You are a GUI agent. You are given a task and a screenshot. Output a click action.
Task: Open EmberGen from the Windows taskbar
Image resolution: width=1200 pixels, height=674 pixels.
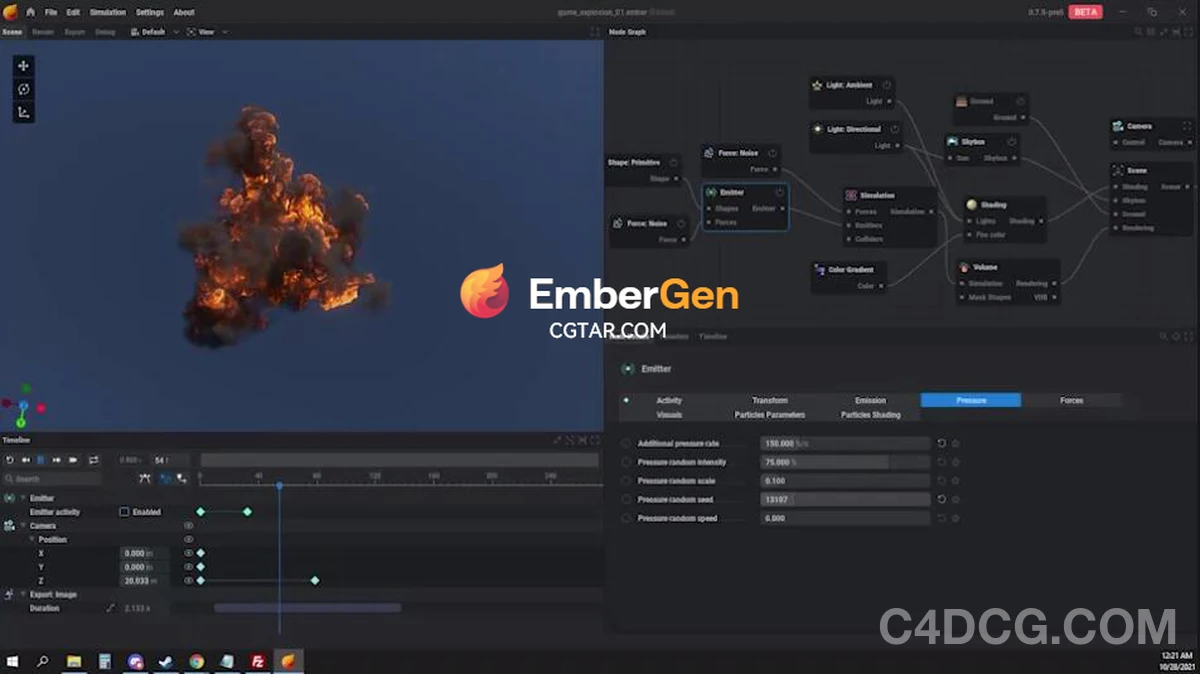pyautogui.click(x=288, y=661)
